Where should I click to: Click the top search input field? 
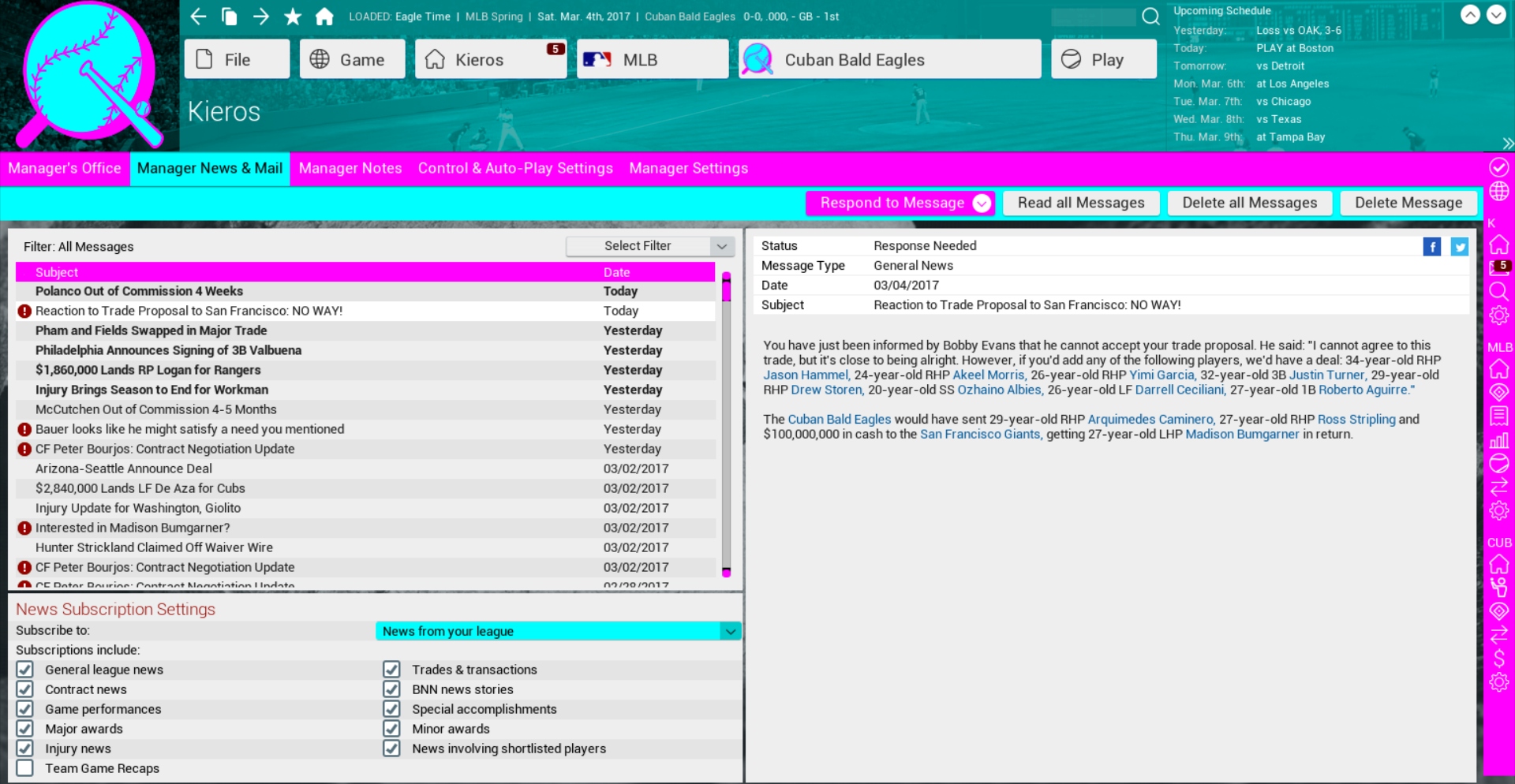[x=1094, y=17]
